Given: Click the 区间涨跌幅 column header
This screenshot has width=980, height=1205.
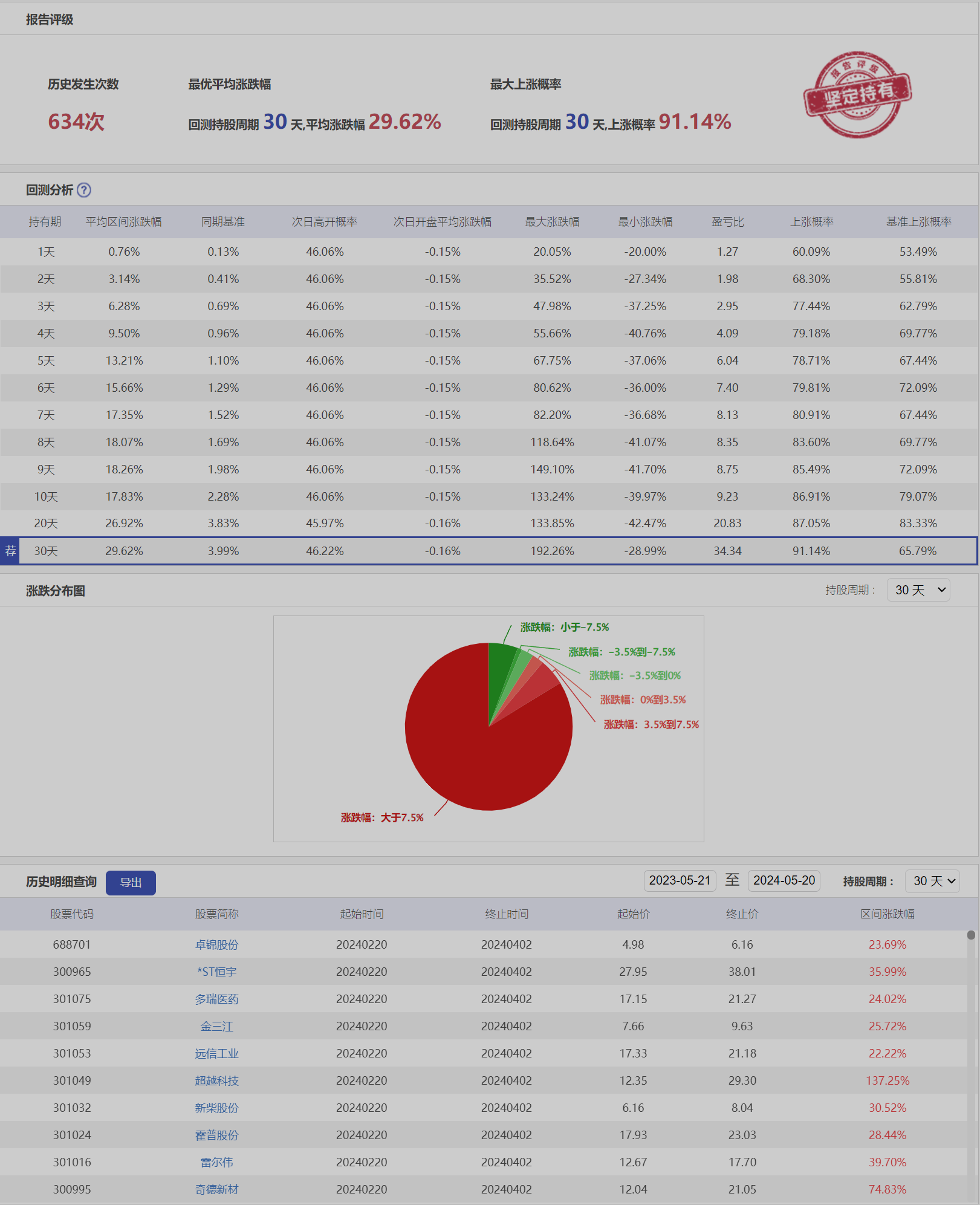Looking at the screenshot, I should (887, 914).
